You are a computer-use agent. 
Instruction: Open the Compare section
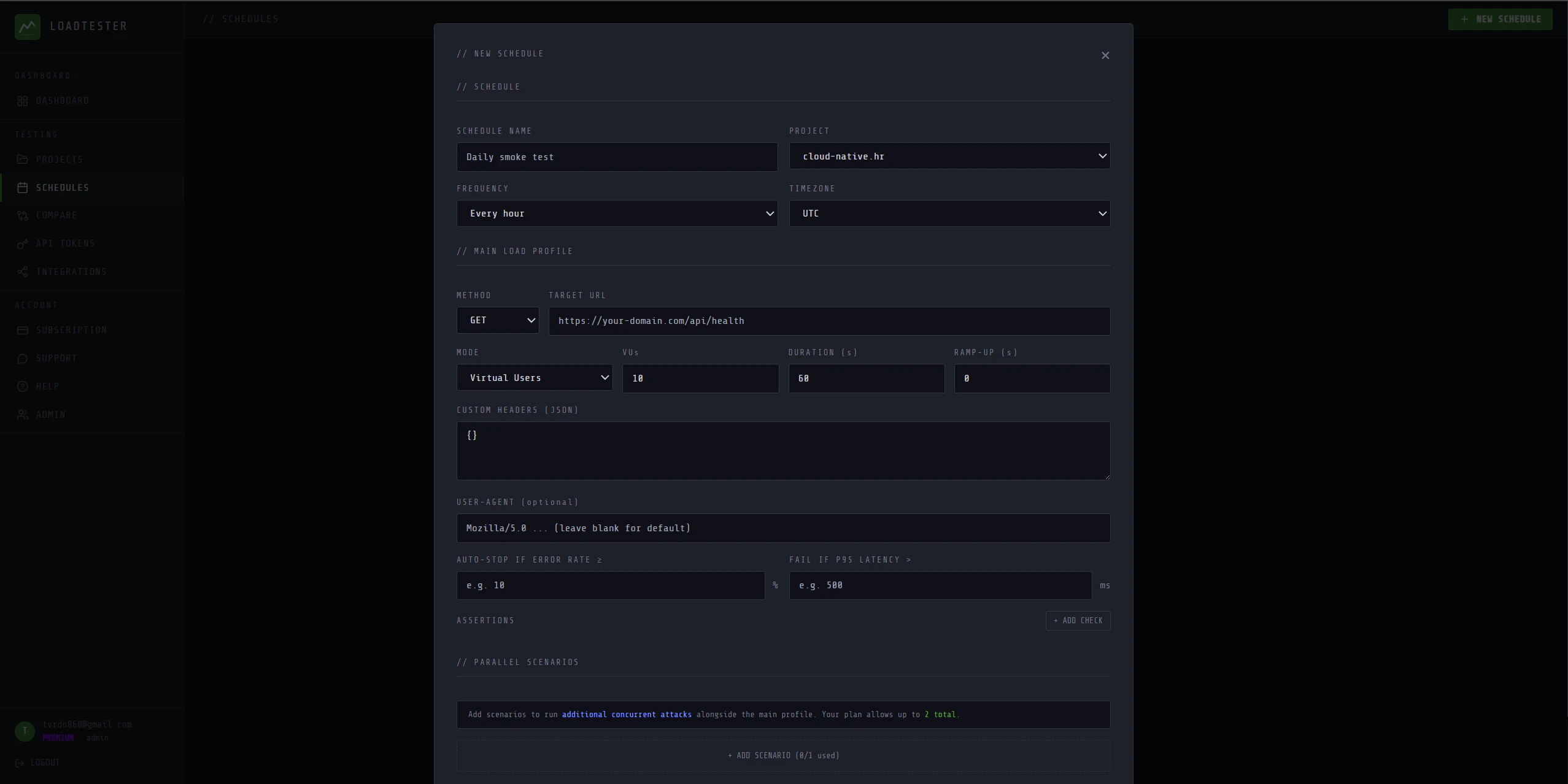[x=56, y=215]
